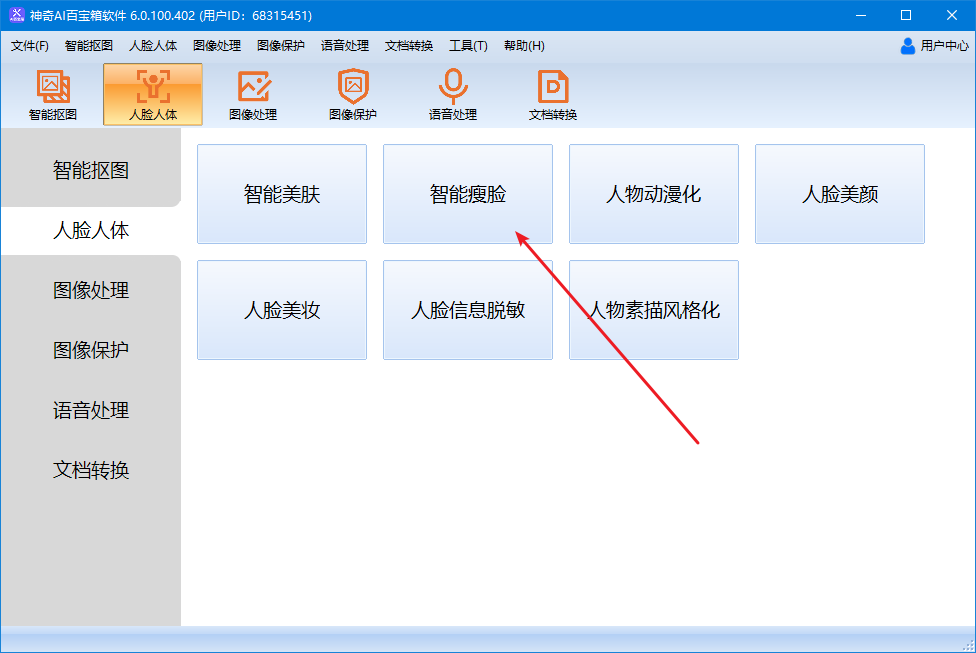976x653 pixels.
Task: Open the 语音处理 menu in menu bar
Action: pos(345,45)
